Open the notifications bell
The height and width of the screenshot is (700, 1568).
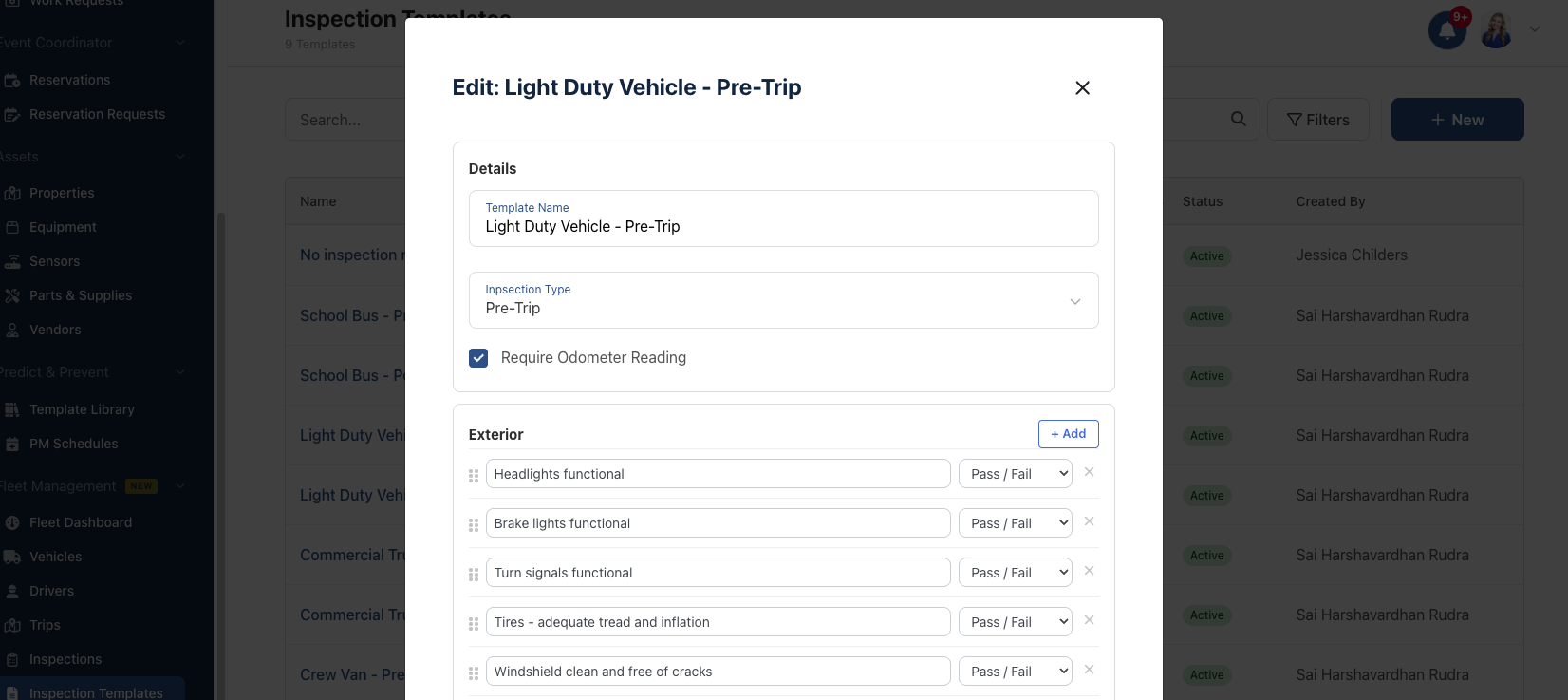coord(1447,30)
